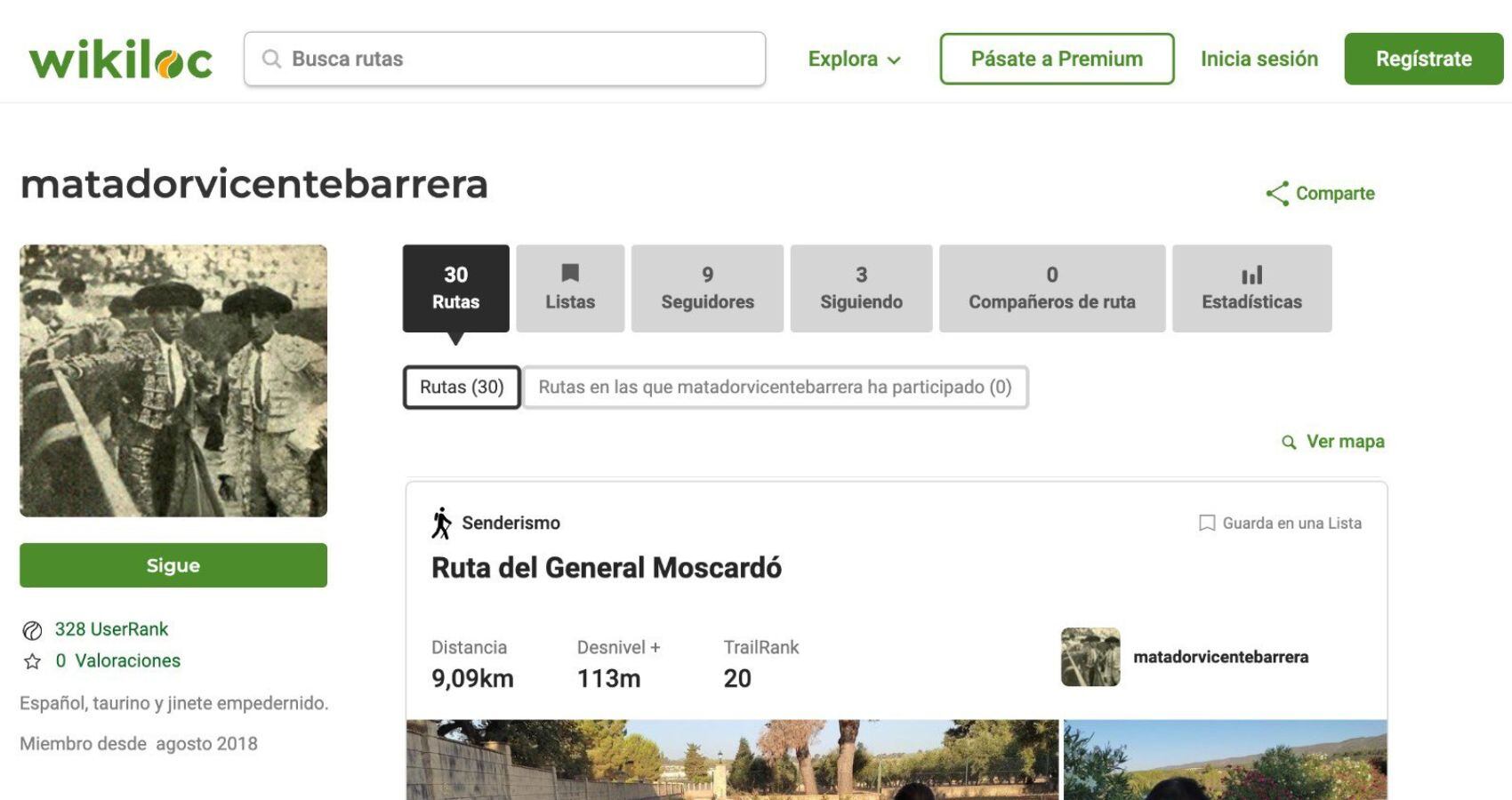Viewport: 1512px width, 800px height.
Task: Click the Regístrate button
Action: 1424,59
